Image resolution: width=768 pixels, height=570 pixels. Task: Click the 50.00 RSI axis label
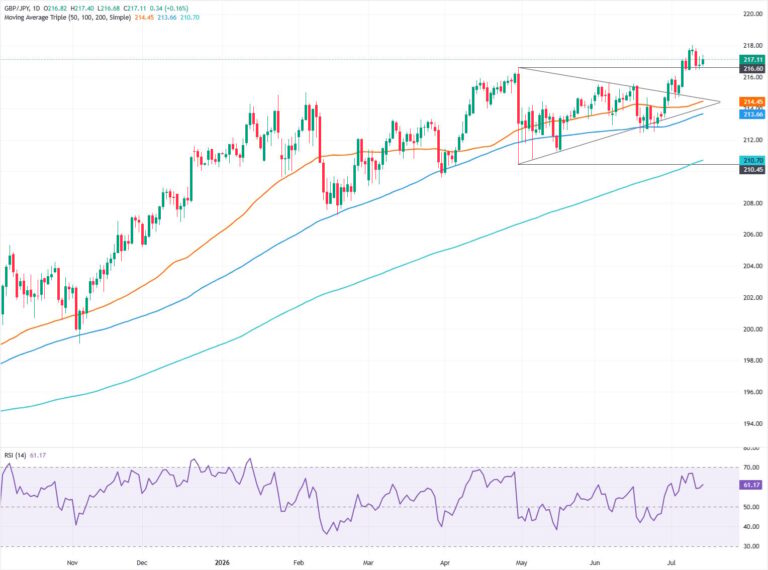click(x=751, y=507)
